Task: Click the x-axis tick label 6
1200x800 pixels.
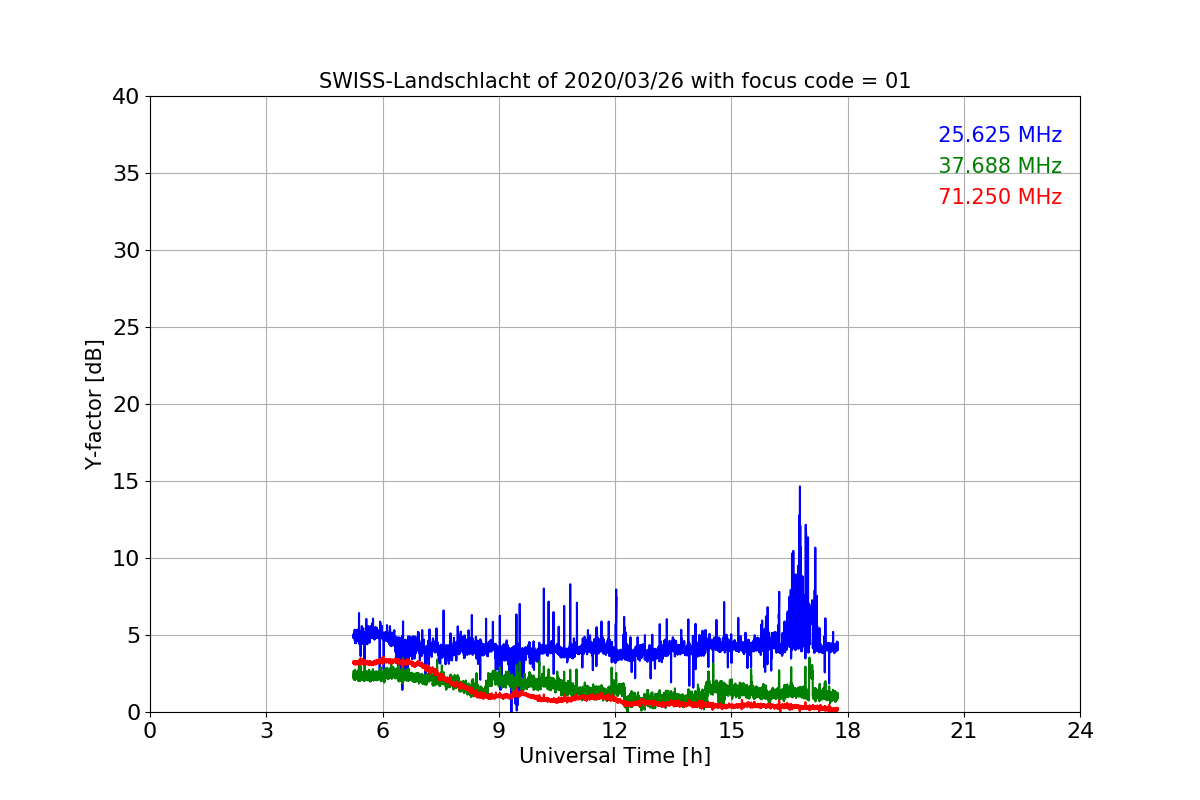Action: pos(383,731)
